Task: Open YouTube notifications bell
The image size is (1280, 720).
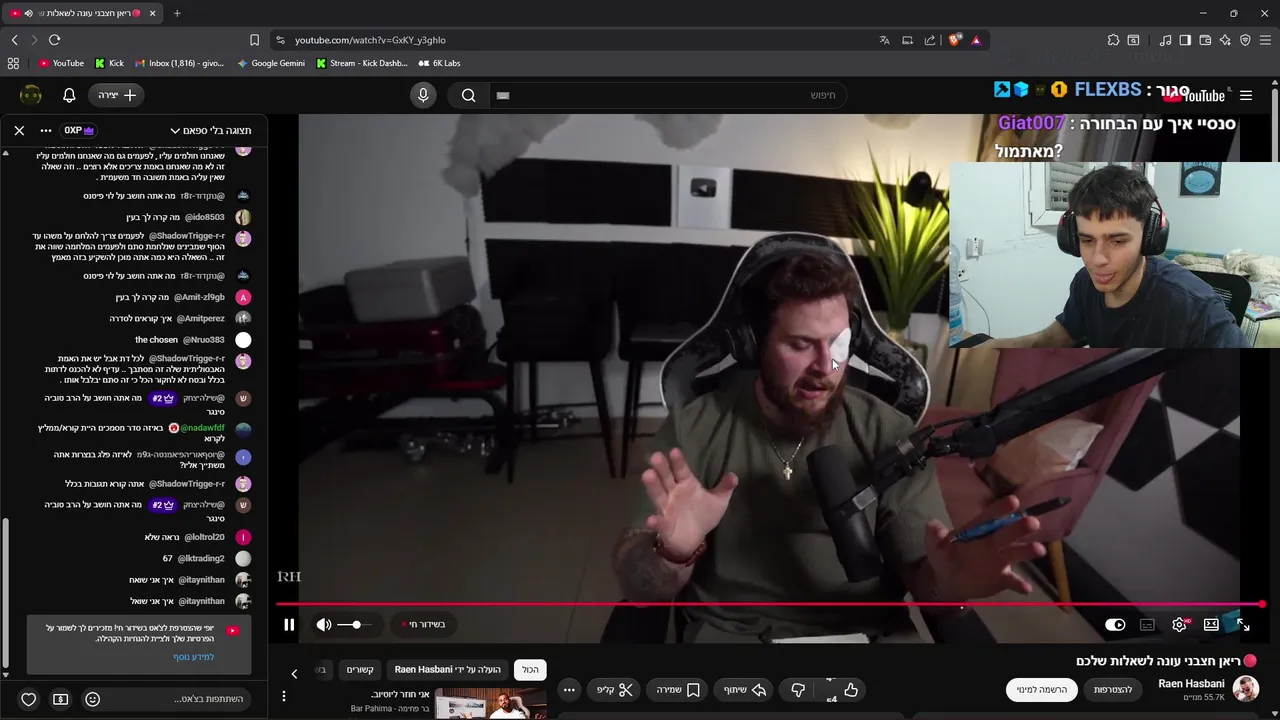Action: (x=69, y=95)
